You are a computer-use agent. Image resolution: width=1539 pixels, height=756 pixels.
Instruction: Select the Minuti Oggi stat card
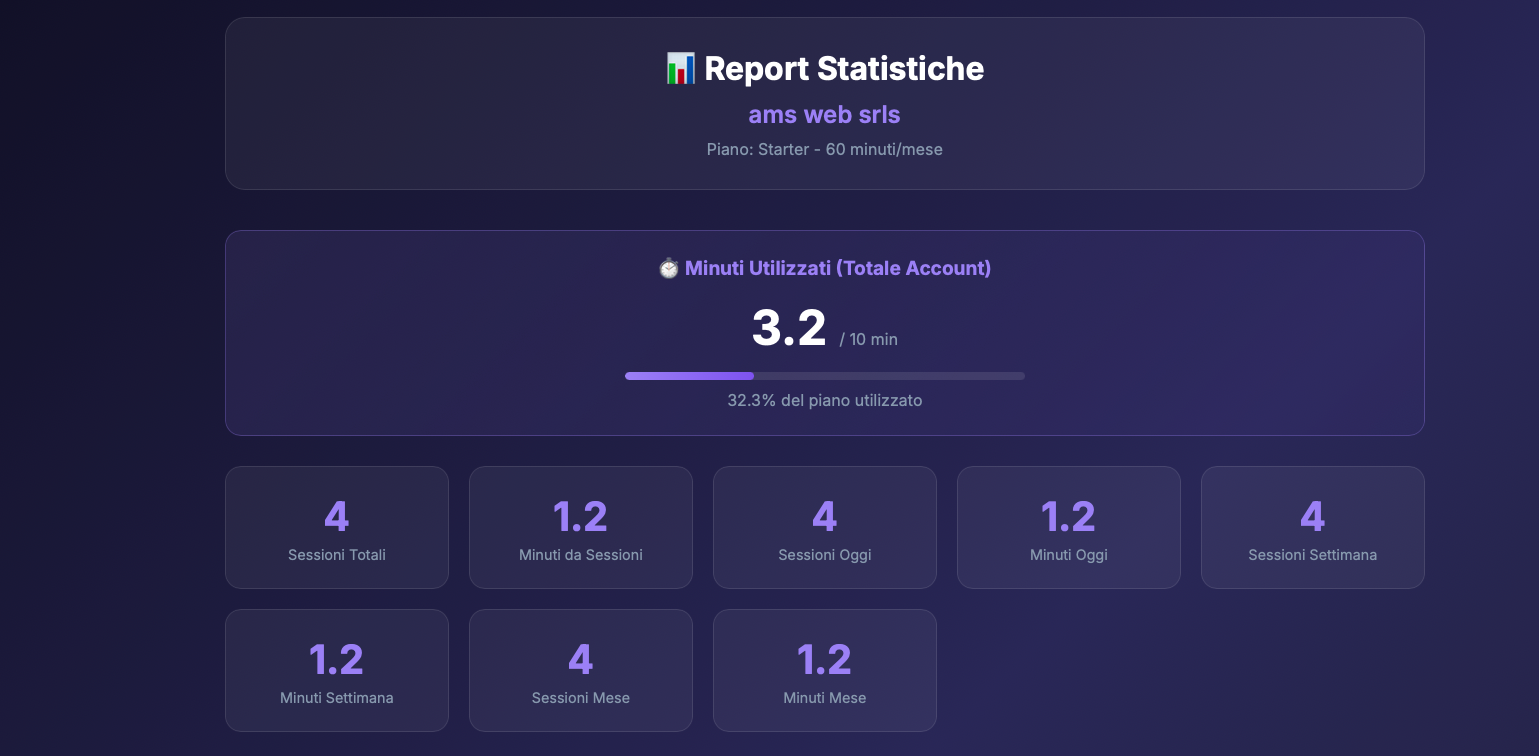click(x=1068, y=527)
